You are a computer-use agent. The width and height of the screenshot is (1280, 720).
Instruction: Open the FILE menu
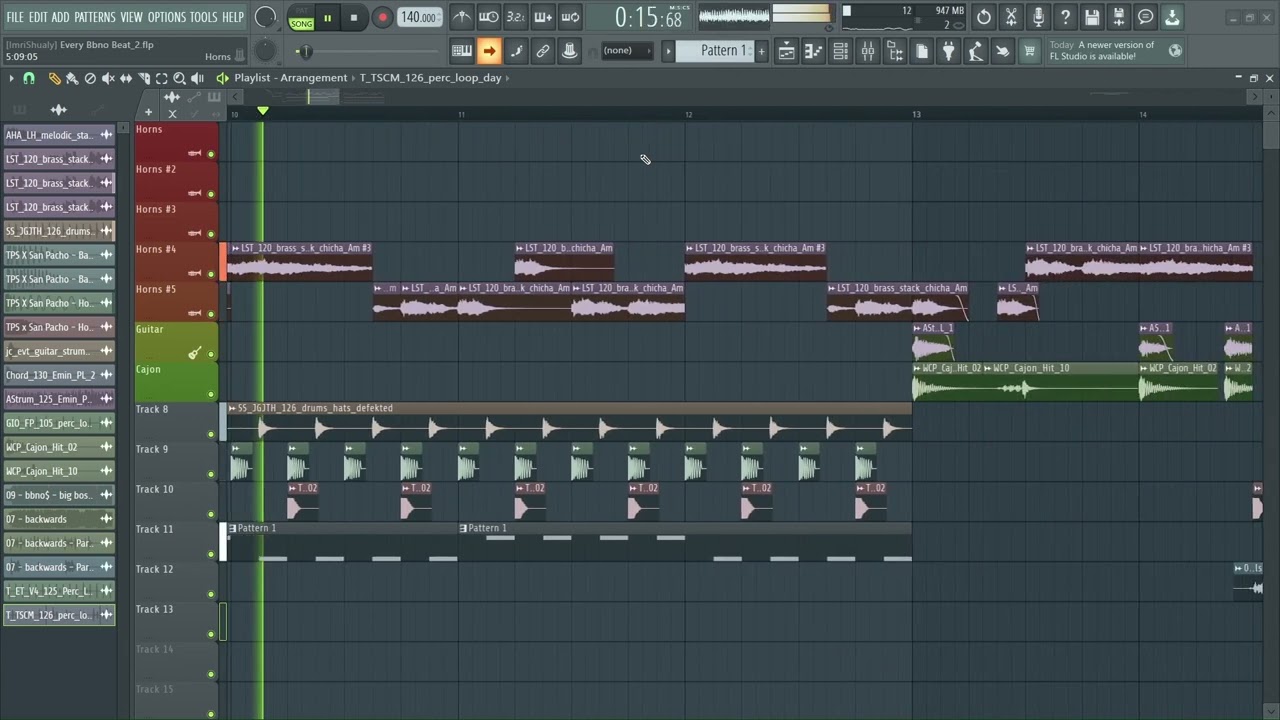[x=15, y=17]
